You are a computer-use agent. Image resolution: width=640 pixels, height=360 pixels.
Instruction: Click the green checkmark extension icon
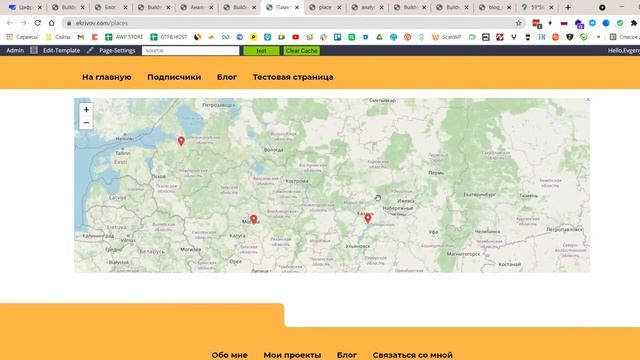620,23
